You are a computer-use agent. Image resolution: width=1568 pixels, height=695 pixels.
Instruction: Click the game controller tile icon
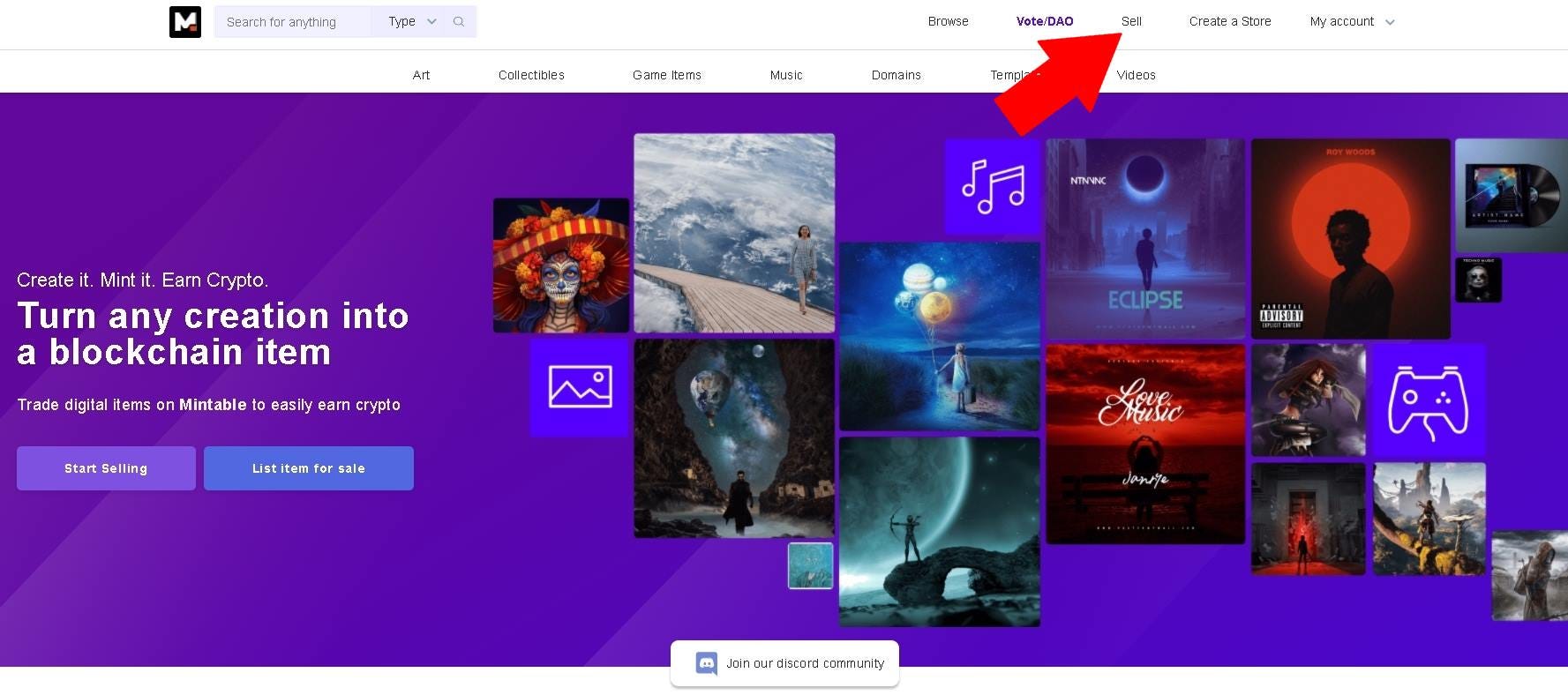click(1429, 400)
